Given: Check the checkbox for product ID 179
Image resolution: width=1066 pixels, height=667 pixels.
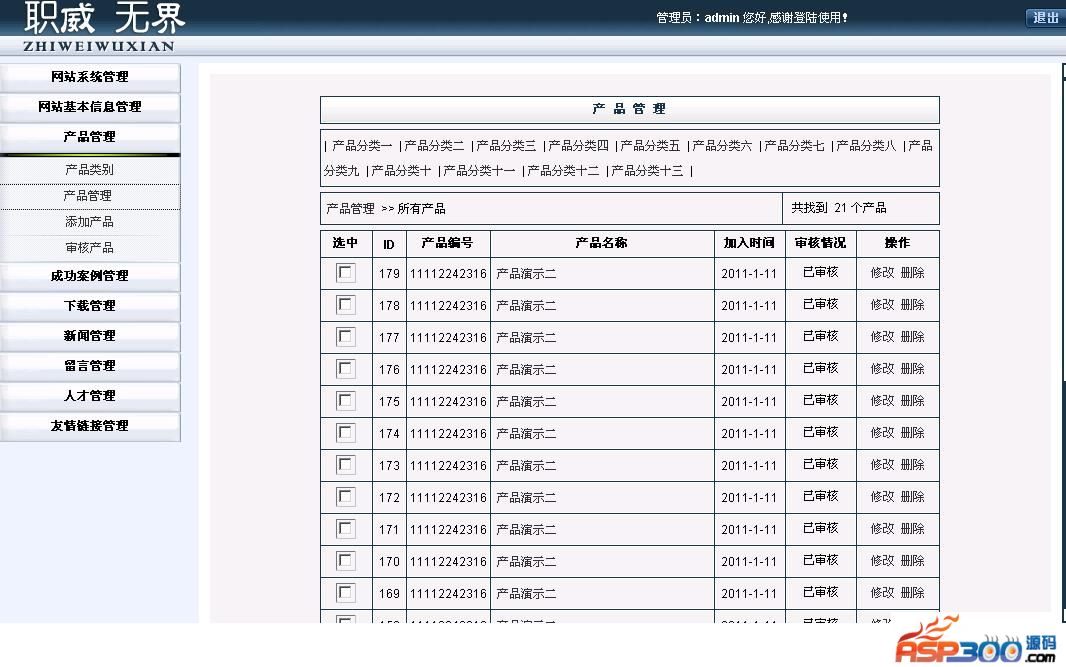Looking at the screenshot, I should (345, 273).
